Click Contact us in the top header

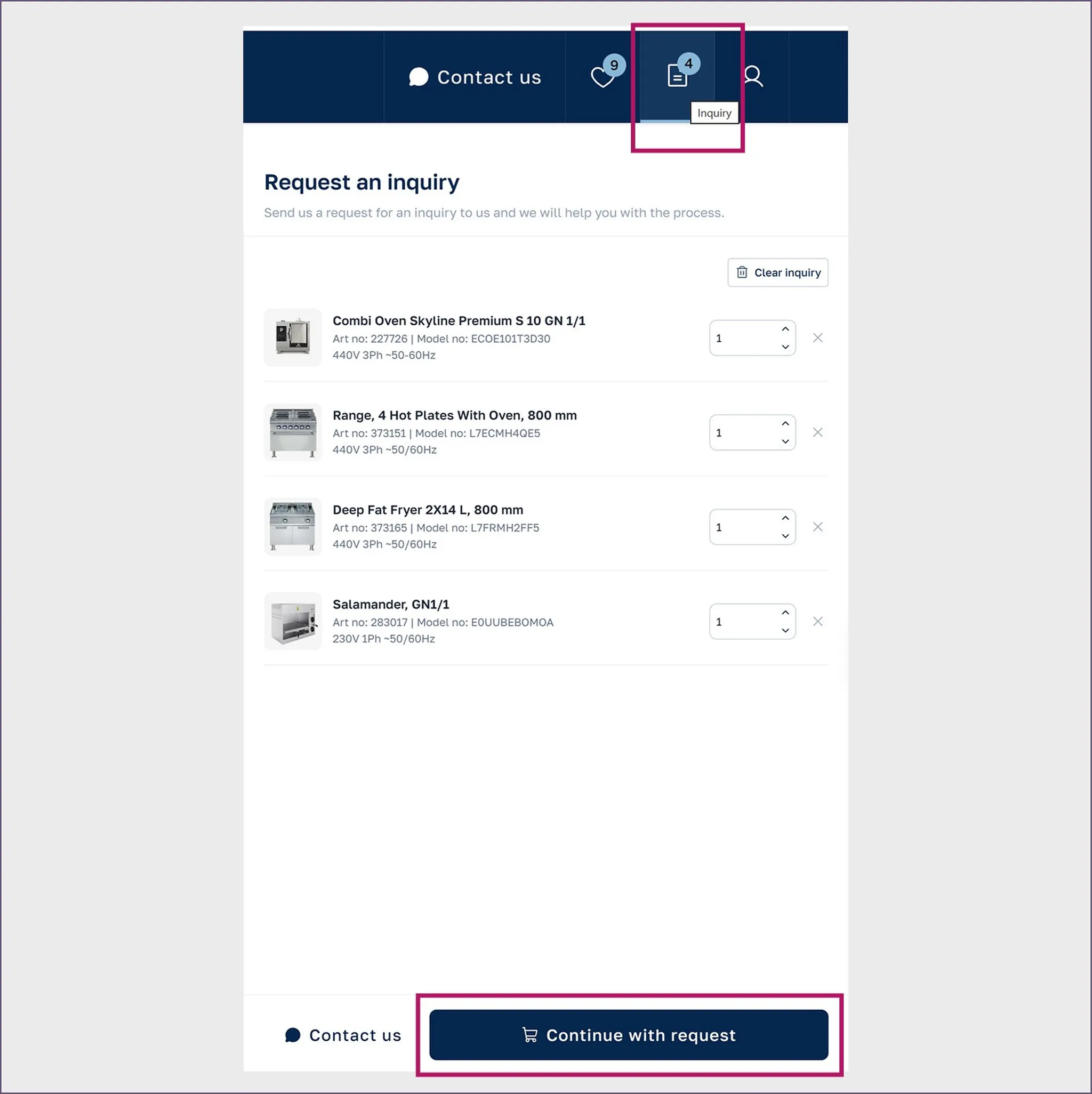[475, 77]
